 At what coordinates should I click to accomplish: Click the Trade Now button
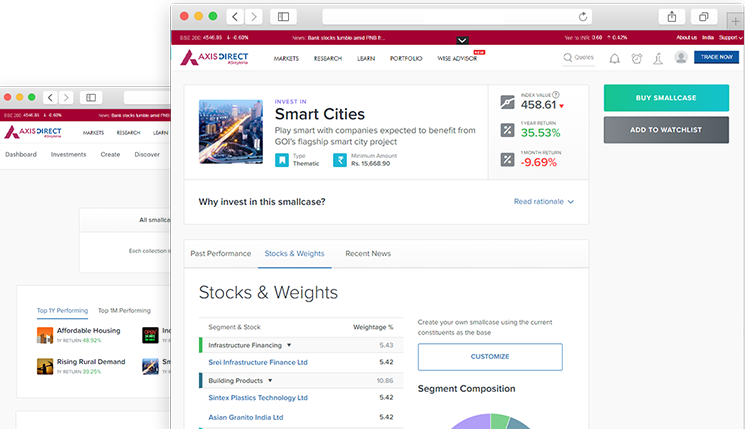coord(716,57)
